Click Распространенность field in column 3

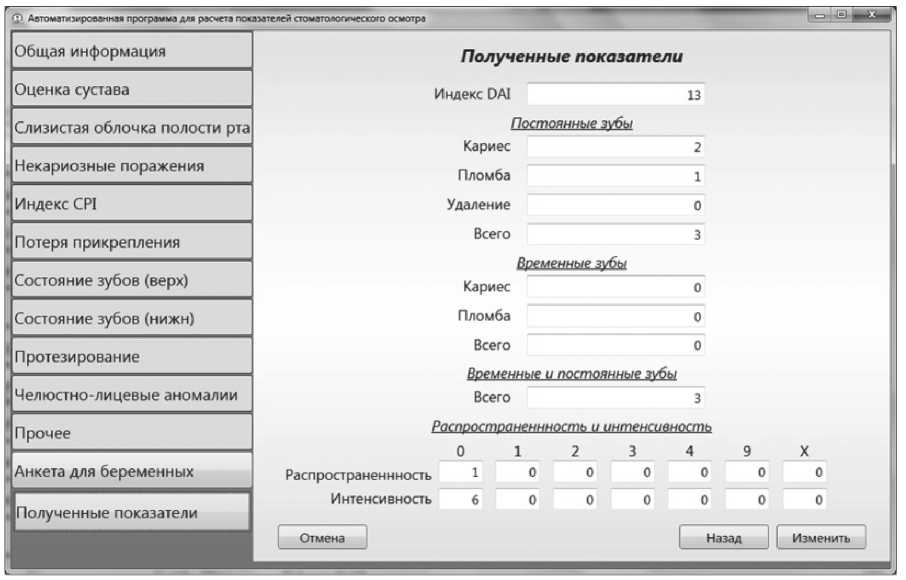click(632, 472)
